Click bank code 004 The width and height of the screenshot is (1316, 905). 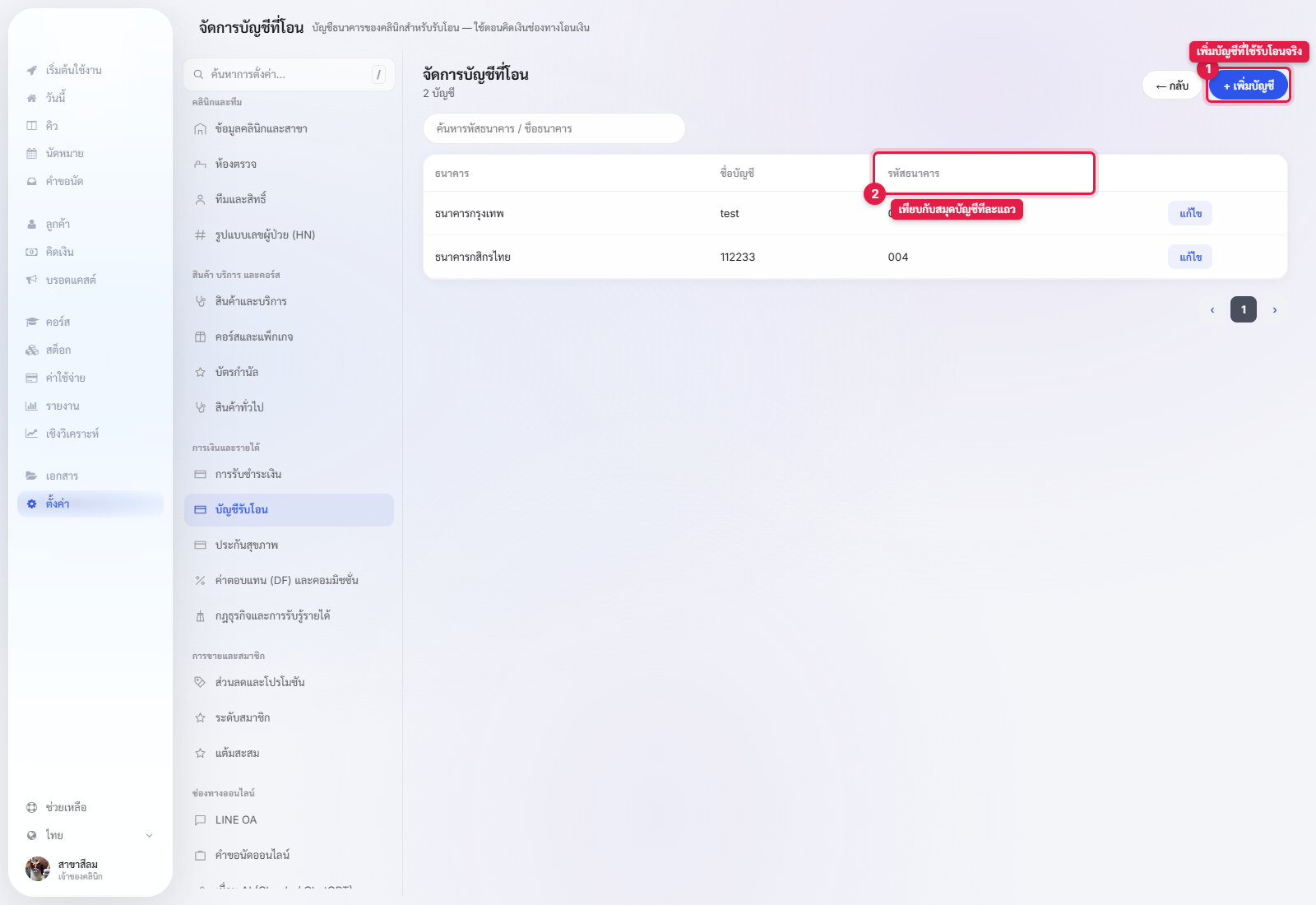pyautogui.click(x=898, y=258)
